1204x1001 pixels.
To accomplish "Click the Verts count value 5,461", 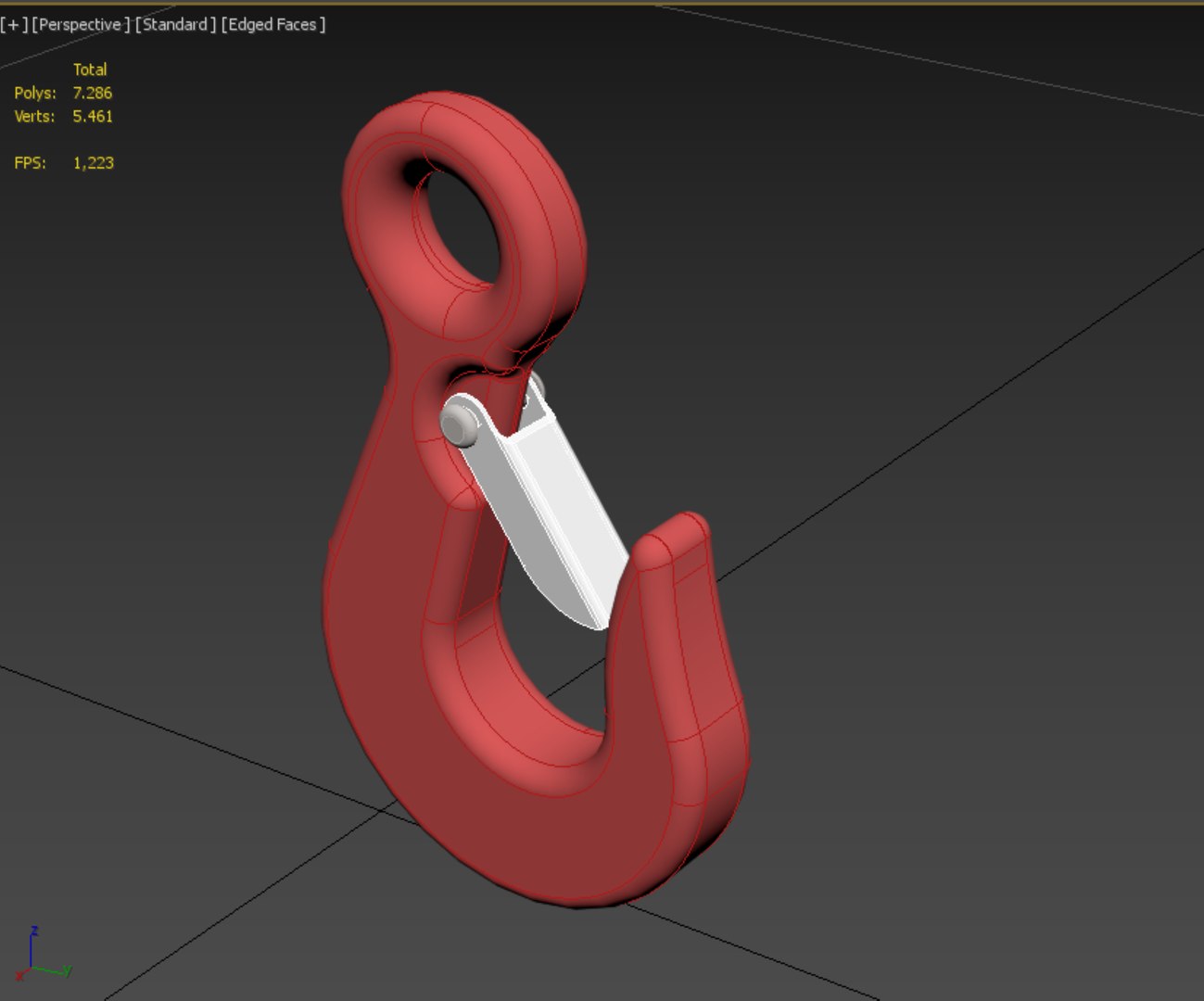I will (x=93, y=116).
